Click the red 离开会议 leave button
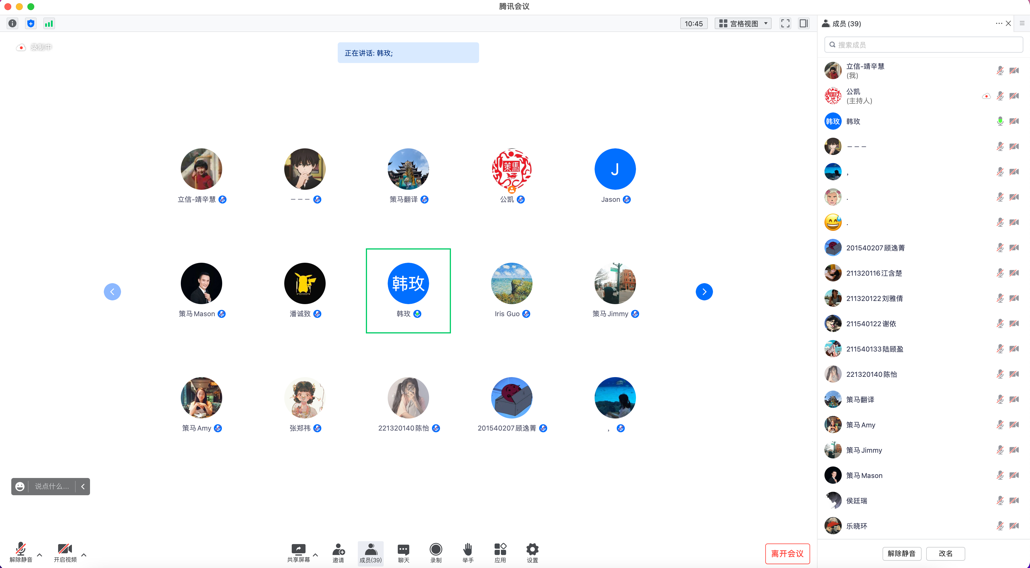Viewport: 1030px width, 568px height. click(x=787, y=554)
